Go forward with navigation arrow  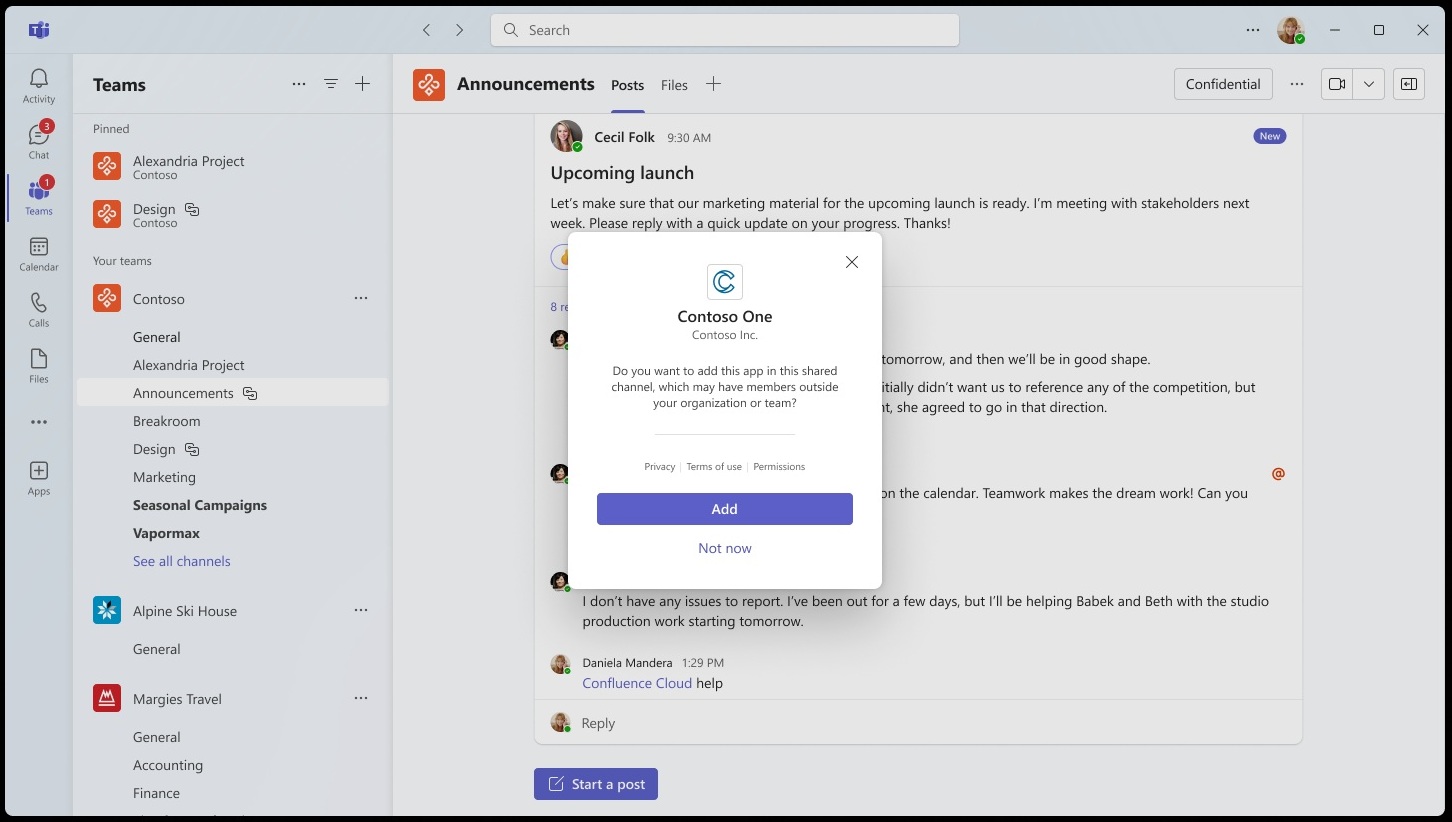point(460,30)
